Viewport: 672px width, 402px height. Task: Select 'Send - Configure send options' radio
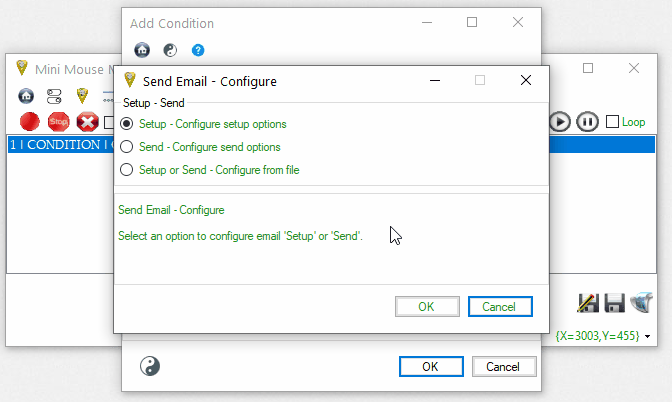[126, 147]
